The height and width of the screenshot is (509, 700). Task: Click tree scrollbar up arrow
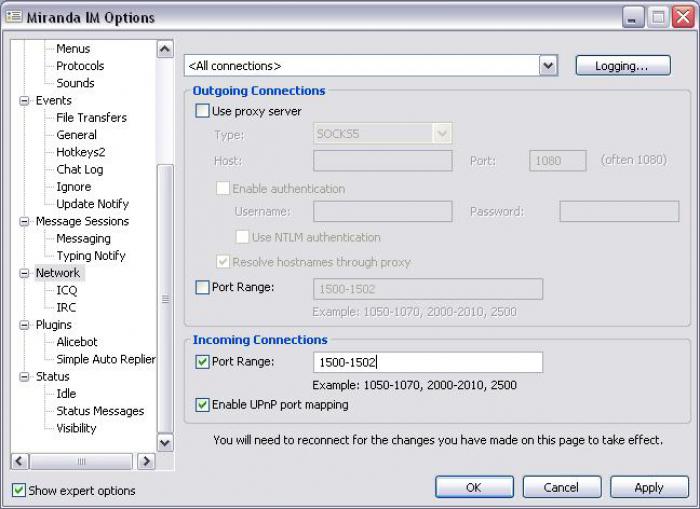(165, 49)
